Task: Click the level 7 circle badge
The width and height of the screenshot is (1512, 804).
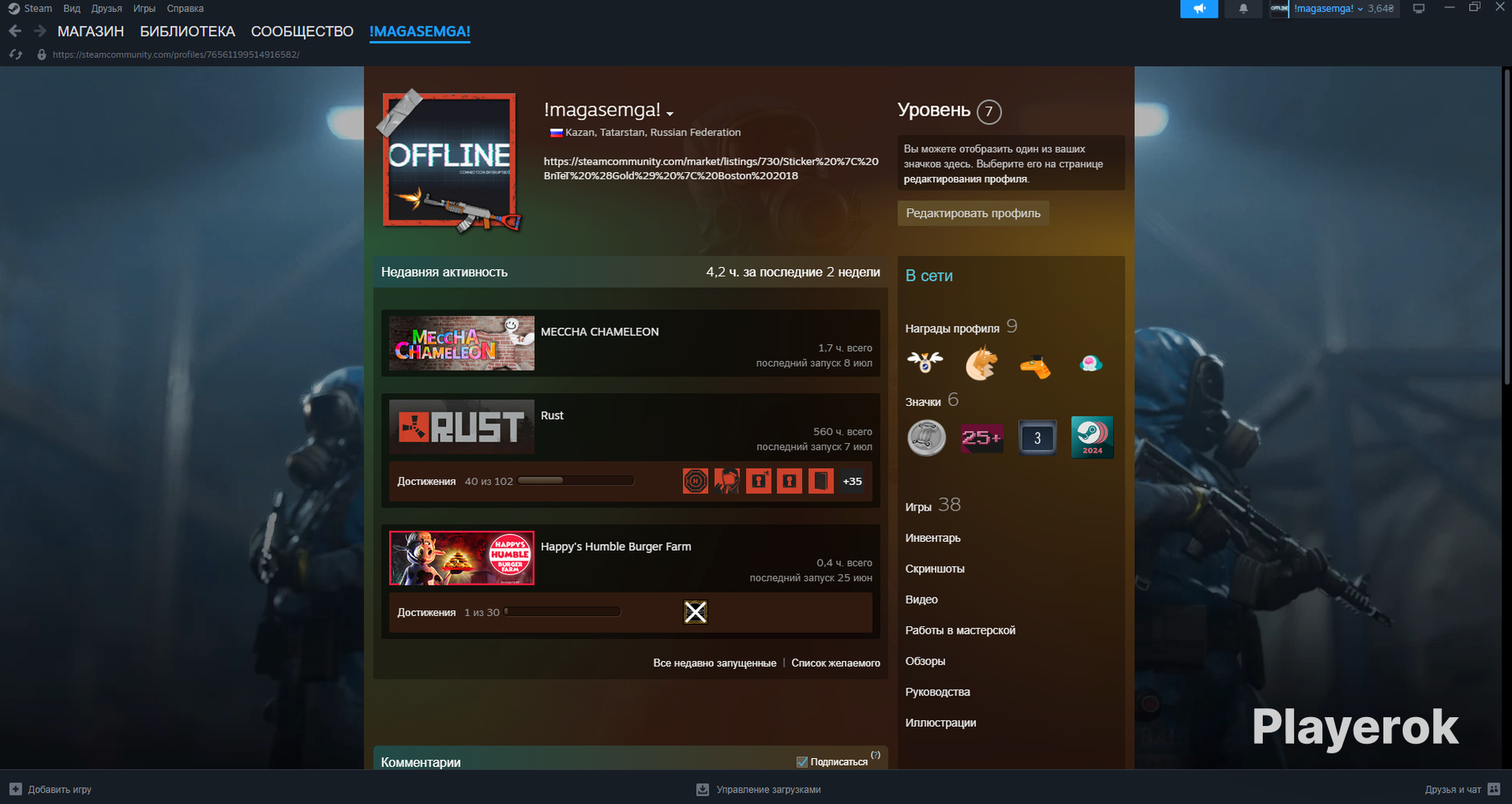Action: (x=989, y=111)
